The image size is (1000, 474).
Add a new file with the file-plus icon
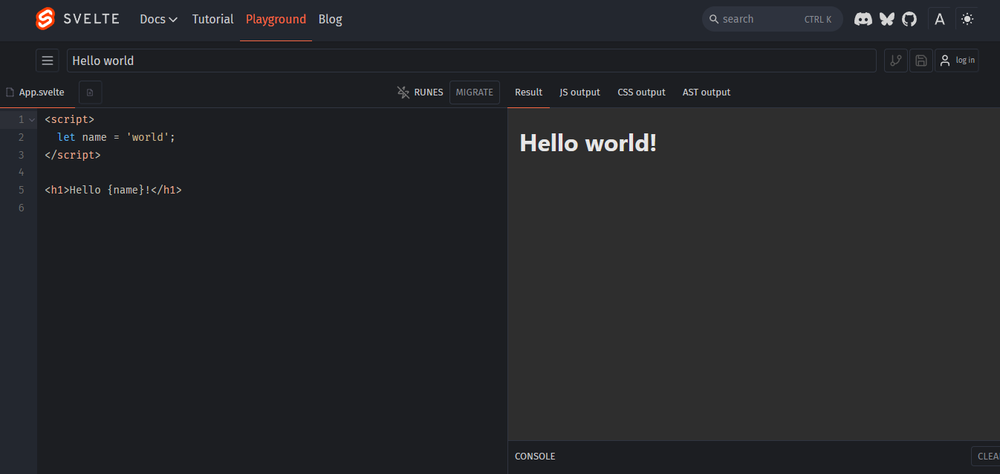90,93
